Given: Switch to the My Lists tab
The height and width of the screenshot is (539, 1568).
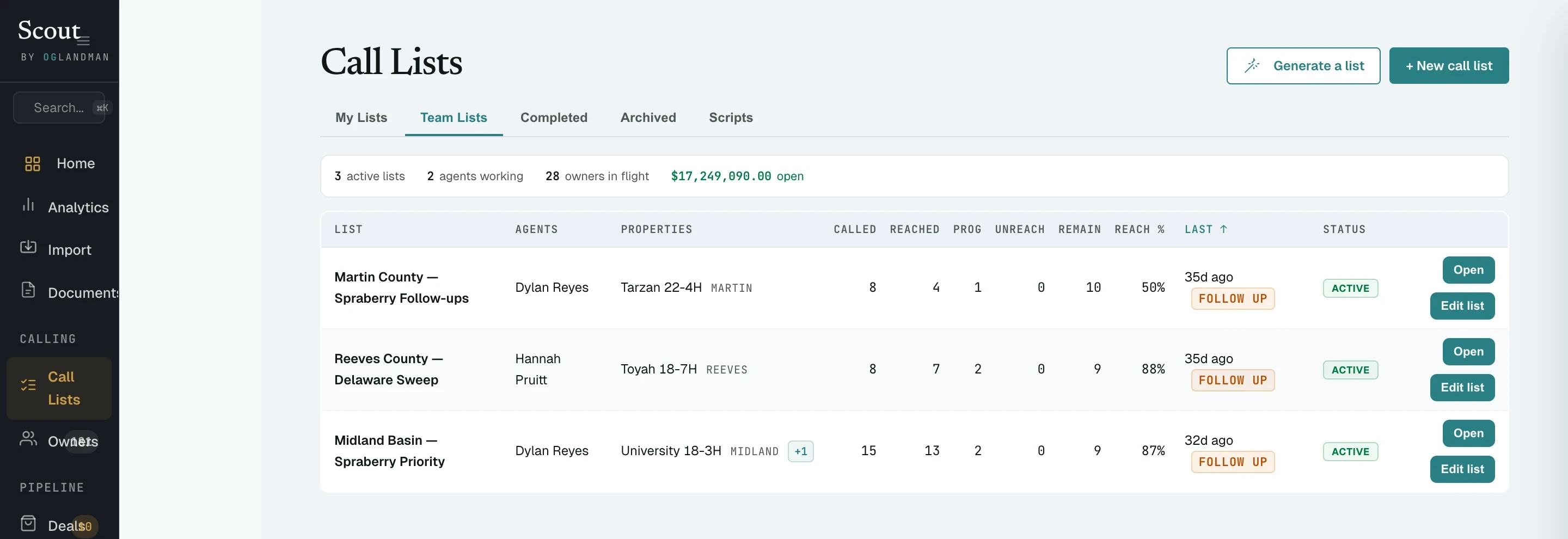Looking at the screenshot, I should point(361,118).
